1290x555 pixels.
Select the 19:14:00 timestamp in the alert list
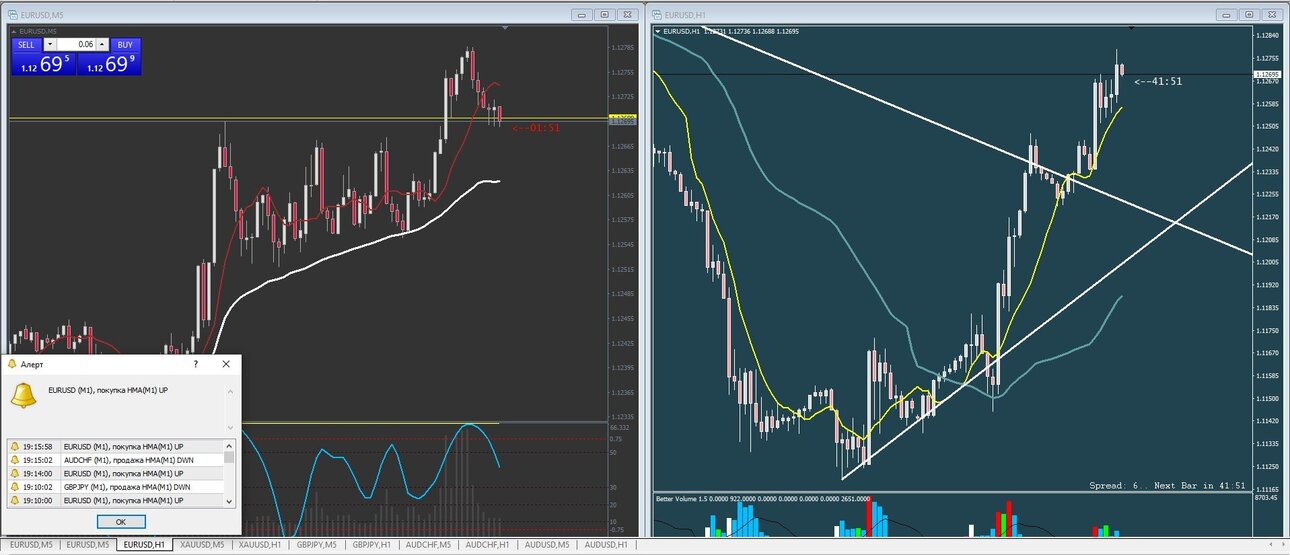click(x=38, y=473)
